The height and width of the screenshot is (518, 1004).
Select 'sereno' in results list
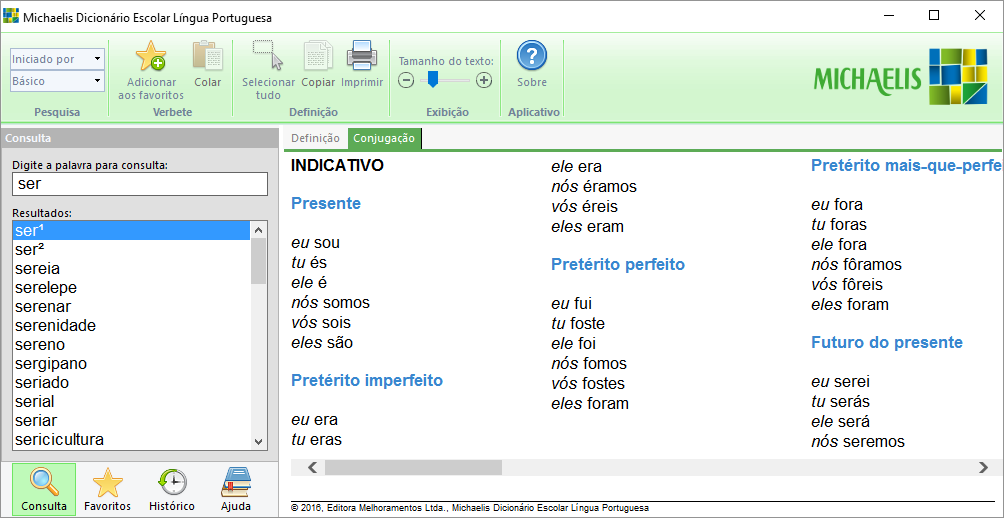point(131,344)
